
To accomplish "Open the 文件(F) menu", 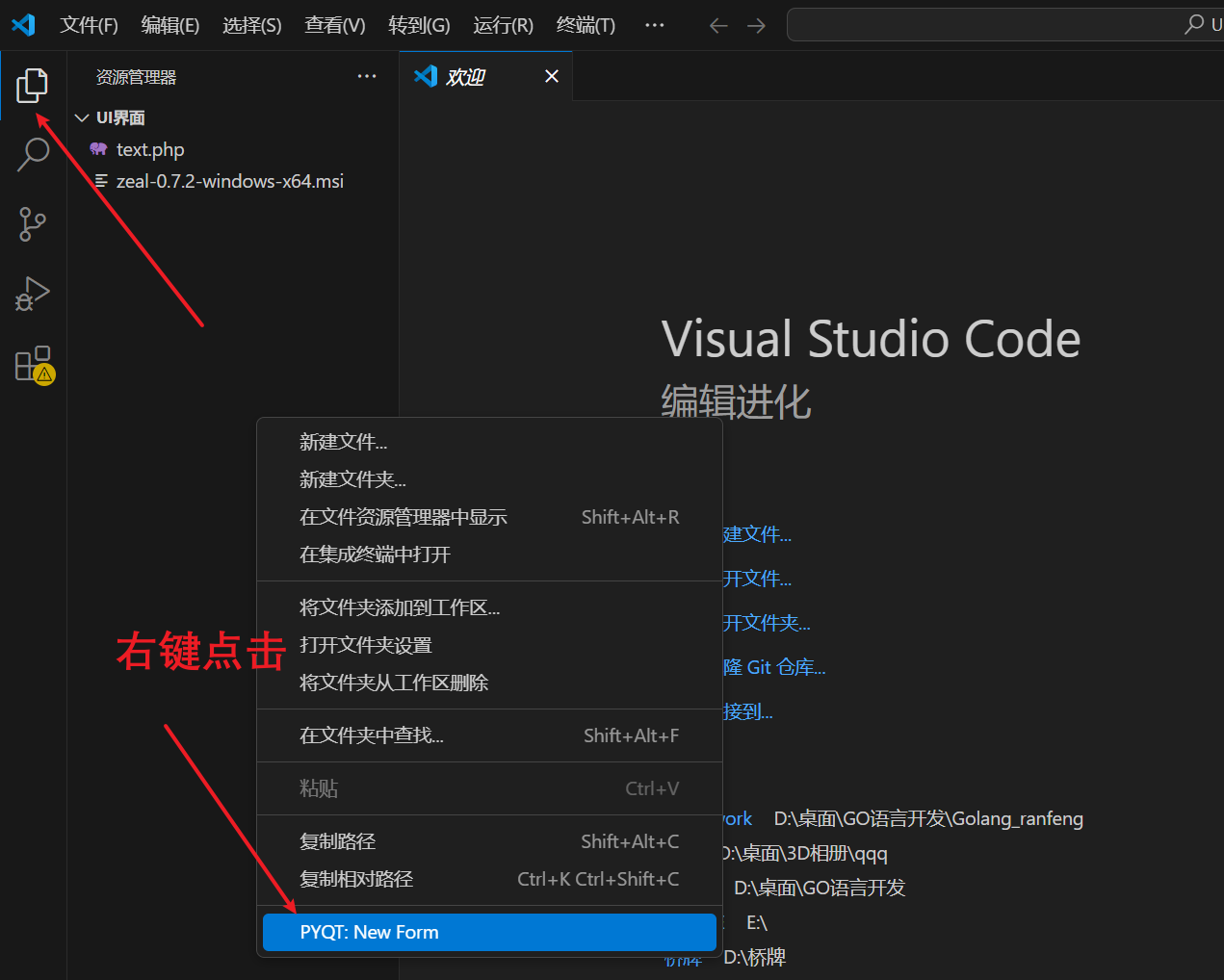I will pos(89,25).
